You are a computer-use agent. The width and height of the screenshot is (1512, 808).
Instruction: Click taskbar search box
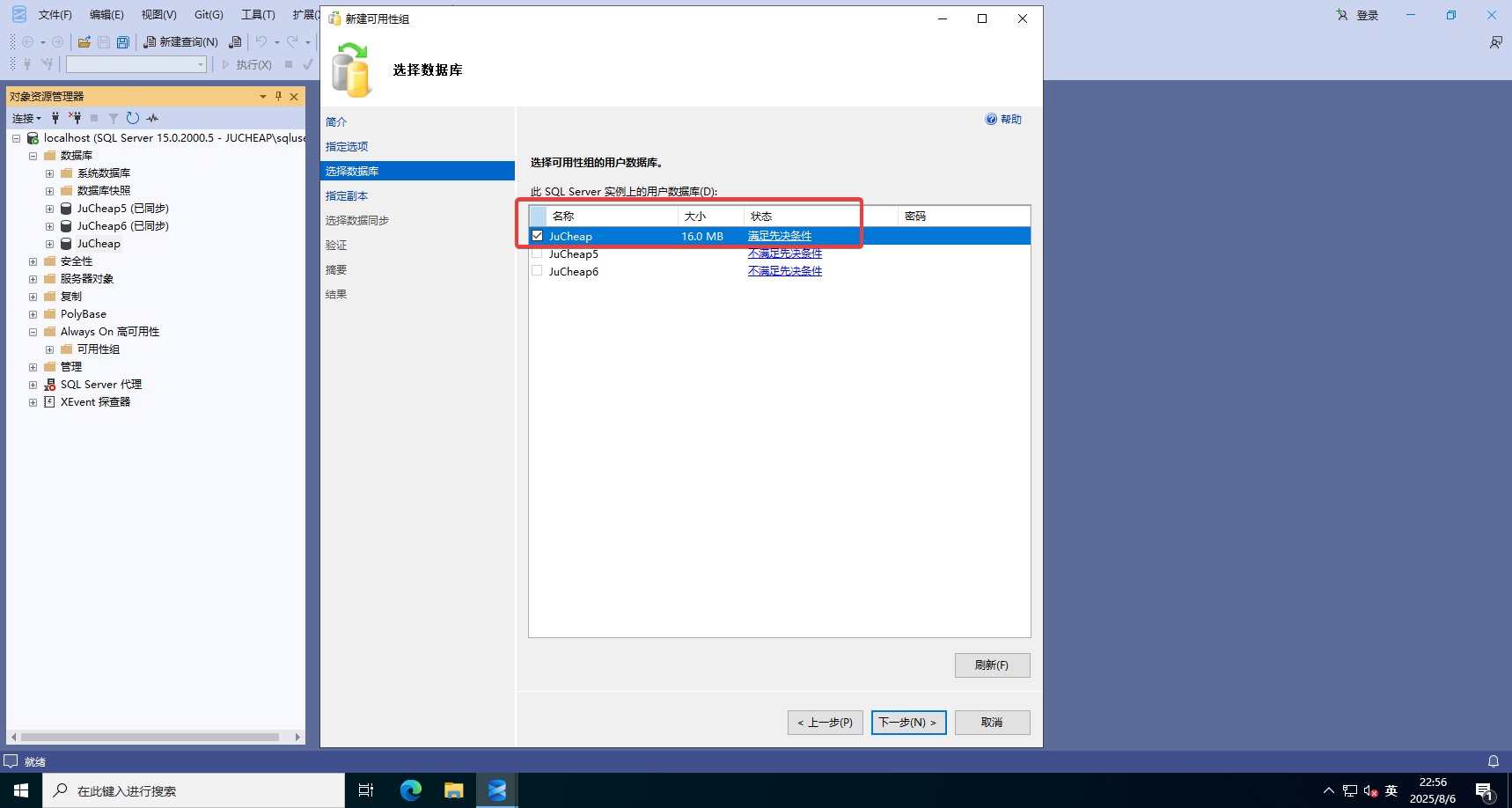pyautogui.click(x=194, y=790)
